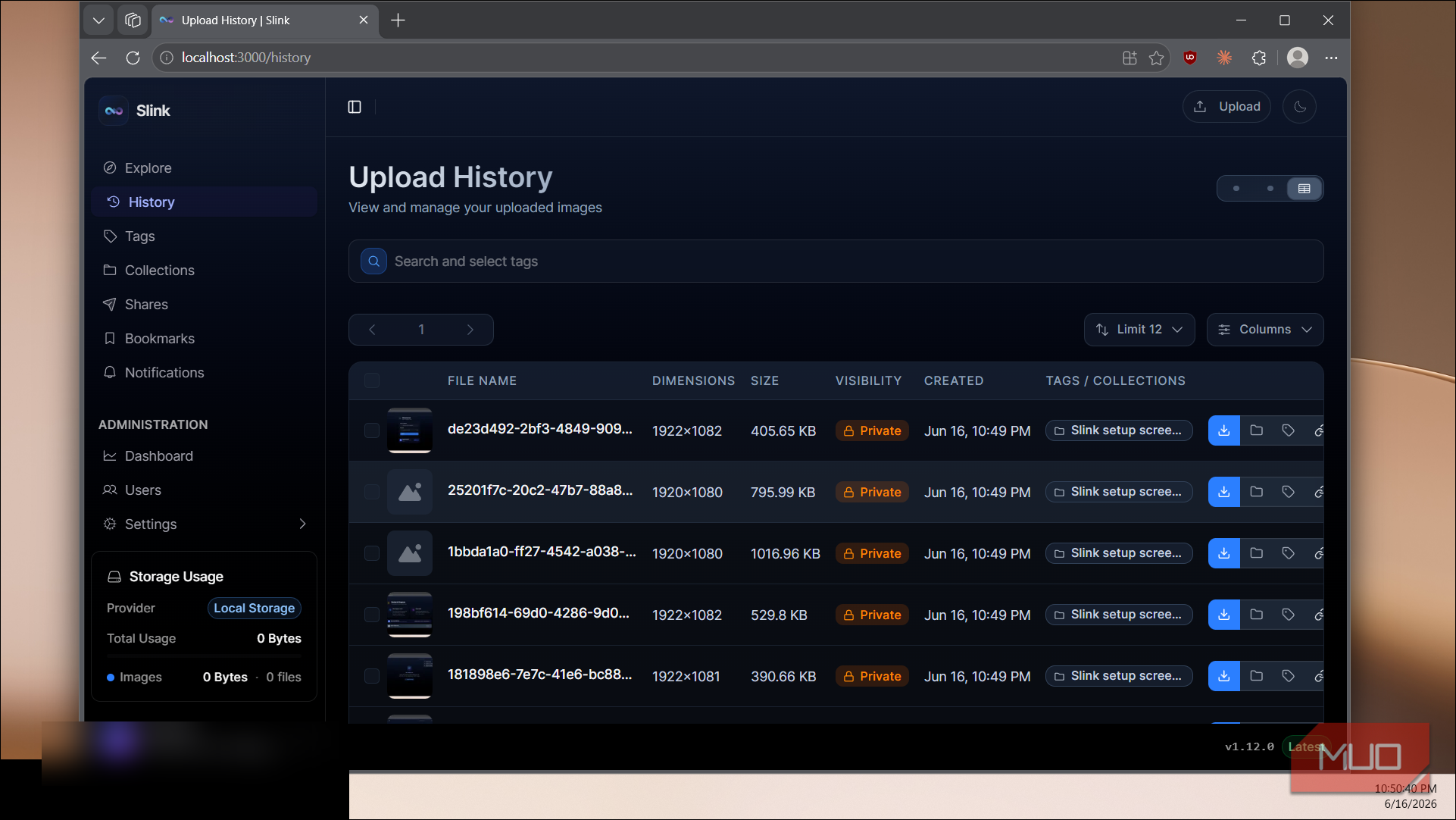Click Slink setup collection tag on de23d492 row
Screen dimensions: 1456x820
[1119, 430]
